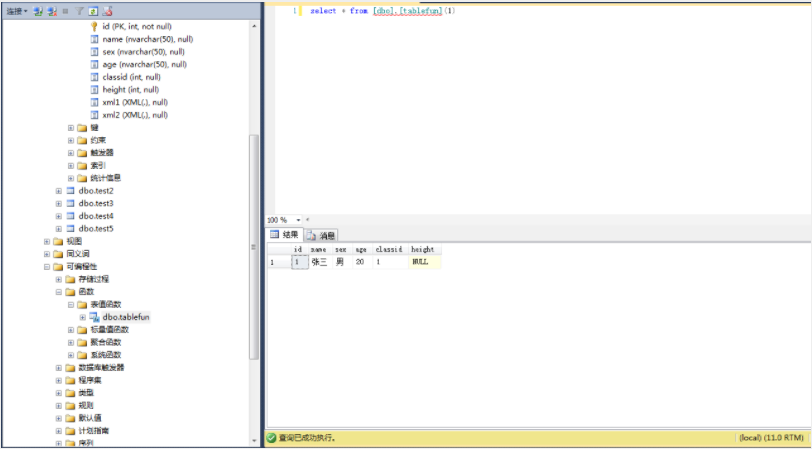This screenshot has height=449, width=812.
Task: Switch to the 消息 messages tab
Action: [321, 236]
